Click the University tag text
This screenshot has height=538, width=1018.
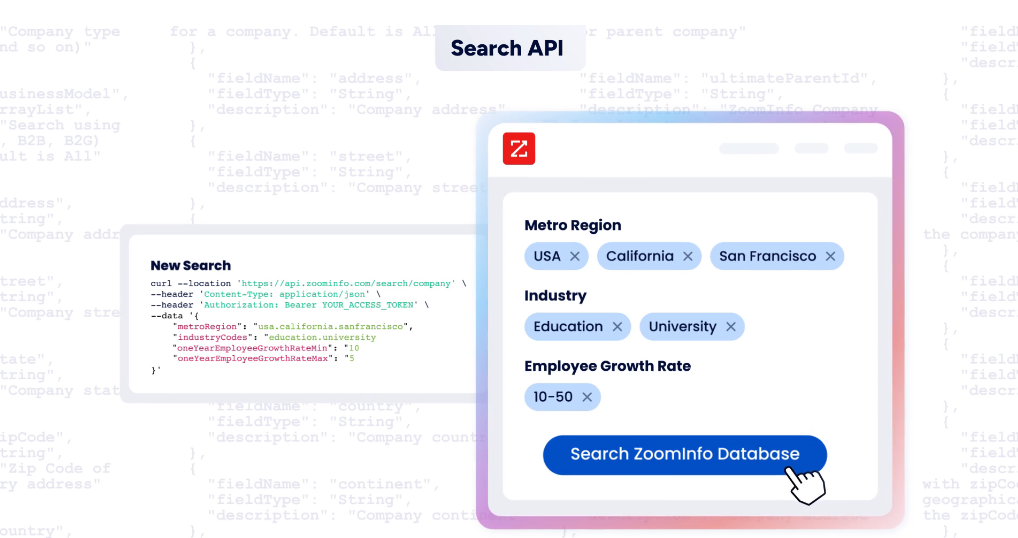682,326
